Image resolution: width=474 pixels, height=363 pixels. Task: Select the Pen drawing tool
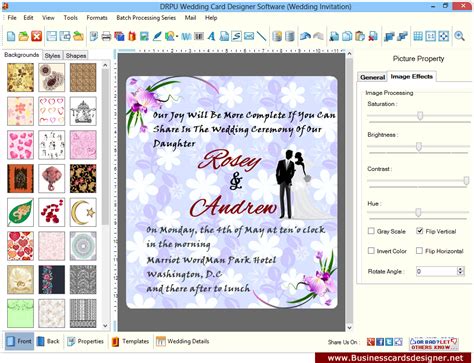(157, 36)
